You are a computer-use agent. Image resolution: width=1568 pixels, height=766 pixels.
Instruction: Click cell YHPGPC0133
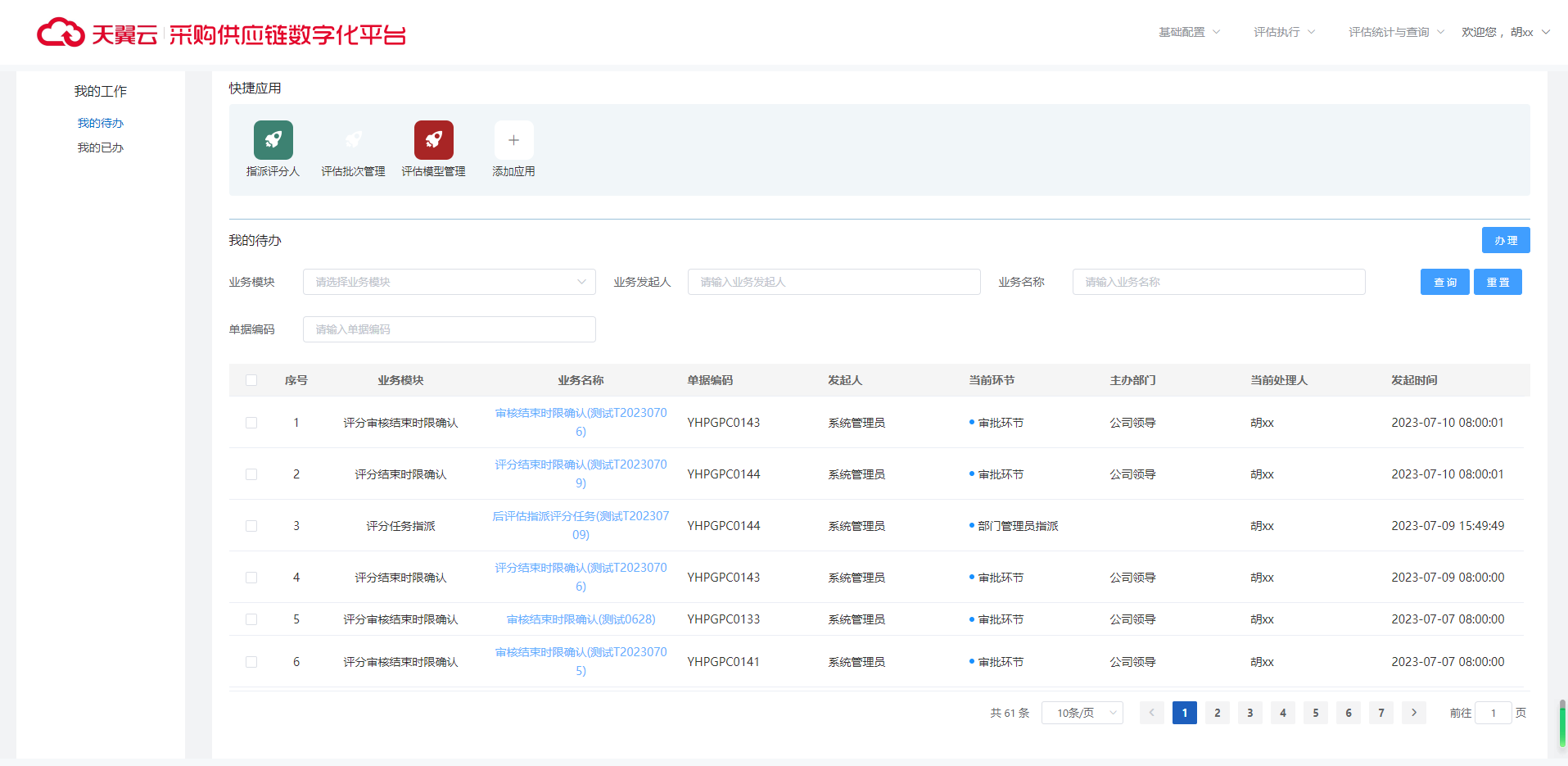[x=724, y=619]
